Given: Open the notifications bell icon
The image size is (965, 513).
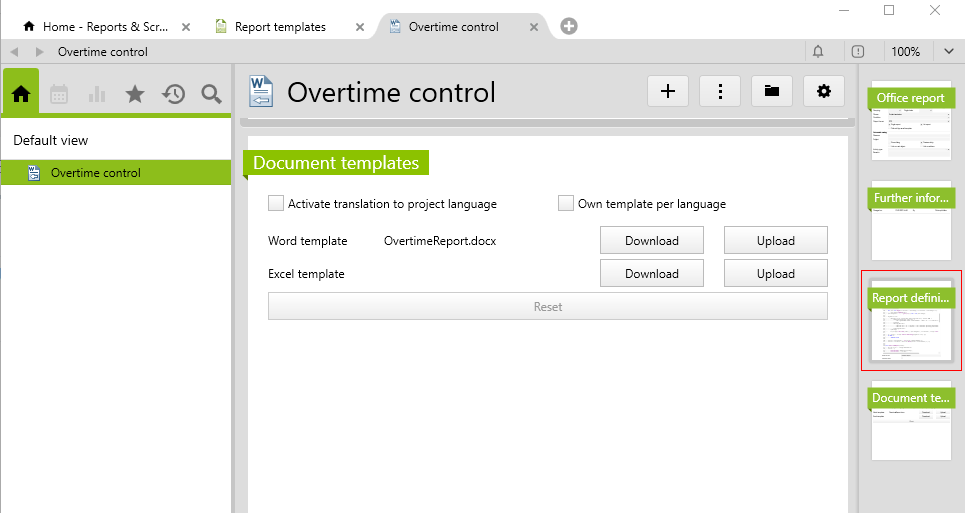Looking at the screenshot, I should [818, 52].
